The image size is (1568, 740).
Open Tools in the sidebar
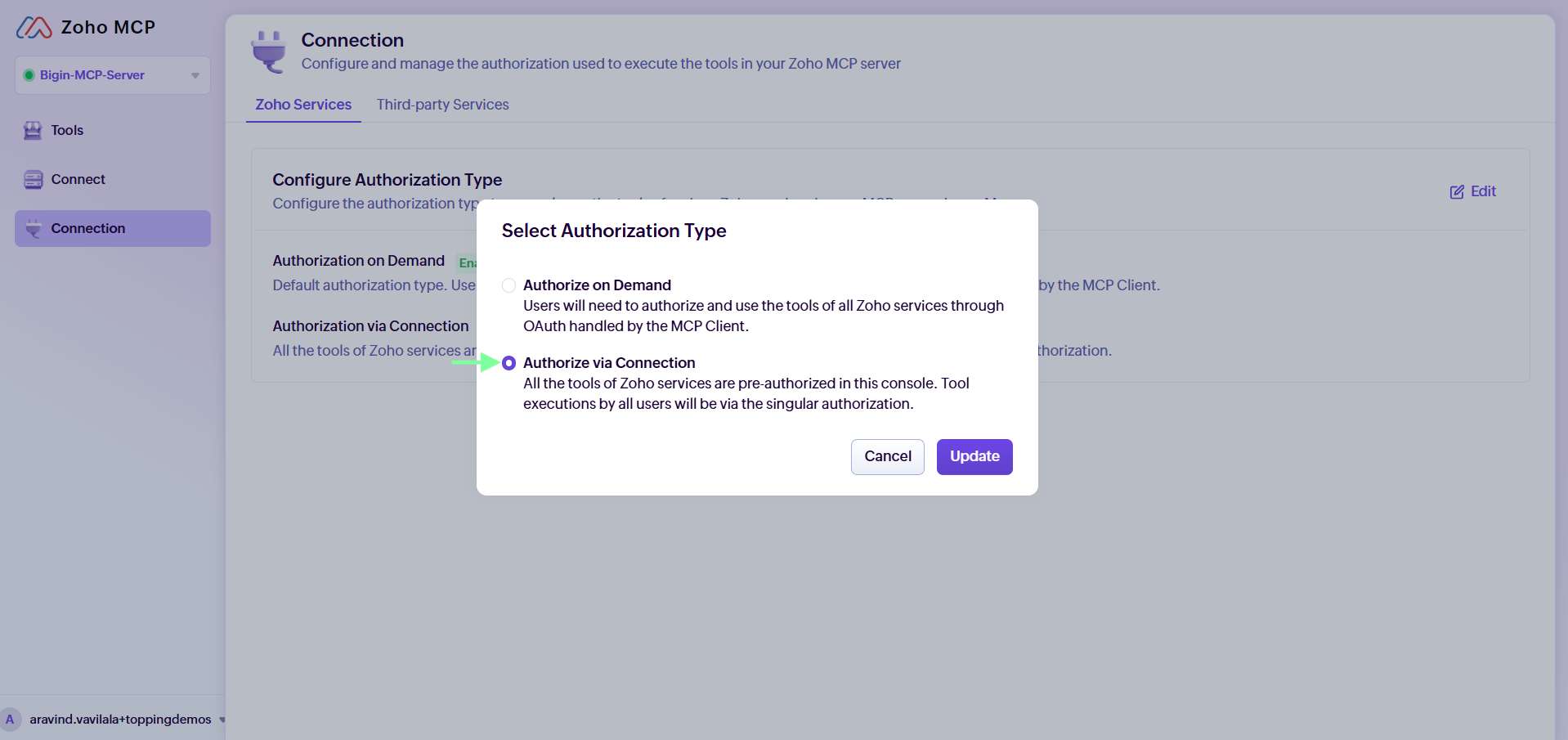(113, 131)
